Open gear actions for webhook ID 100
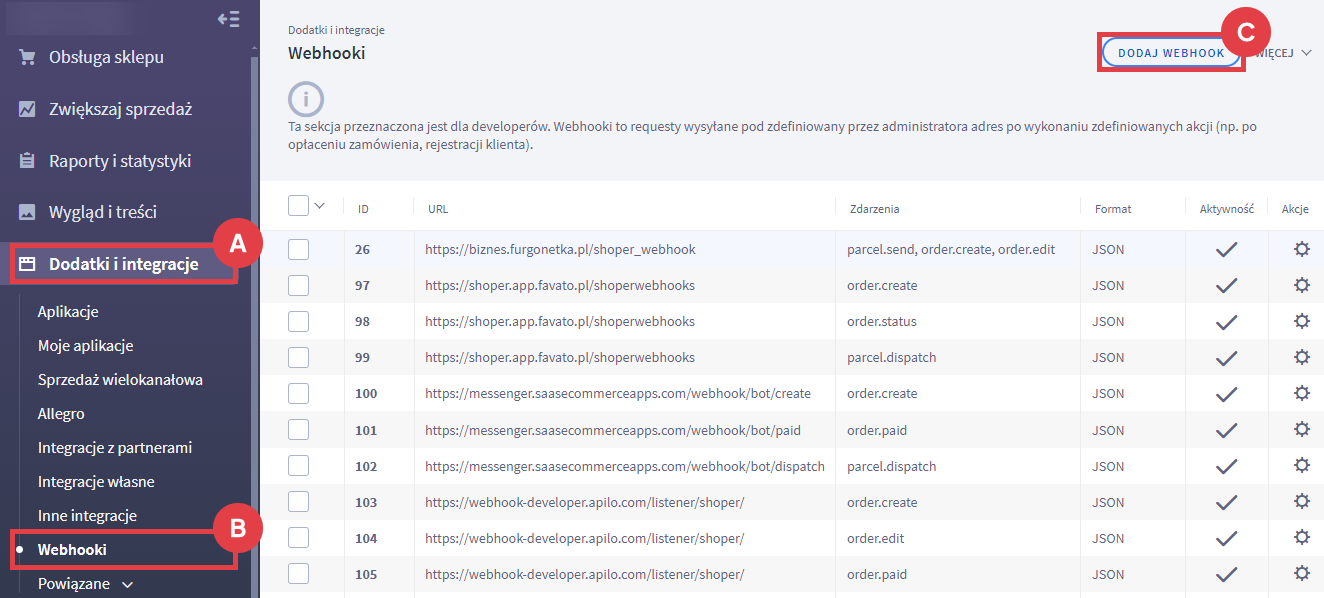This screenshot has height=598, width=1324. [1301, 393]
